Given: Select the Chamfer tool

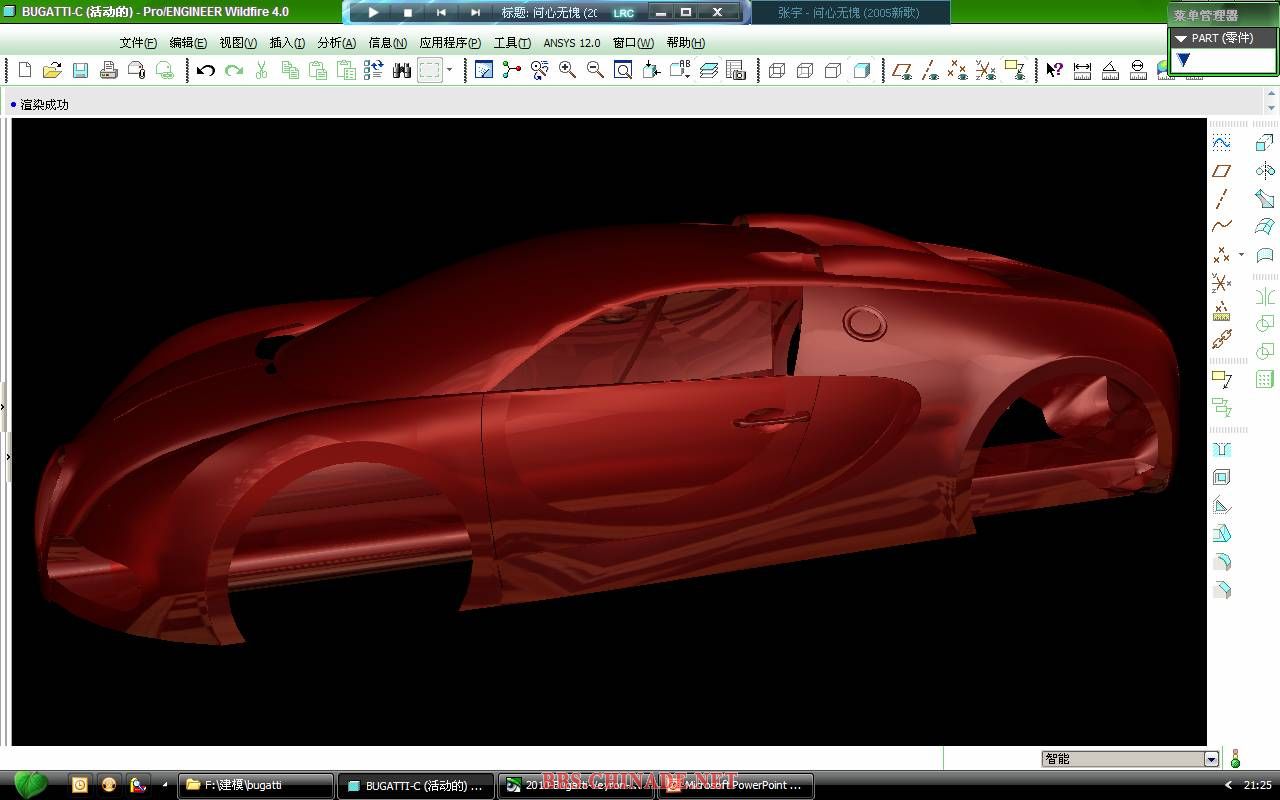Looking at the screenshot, I should click(1221, 590).
